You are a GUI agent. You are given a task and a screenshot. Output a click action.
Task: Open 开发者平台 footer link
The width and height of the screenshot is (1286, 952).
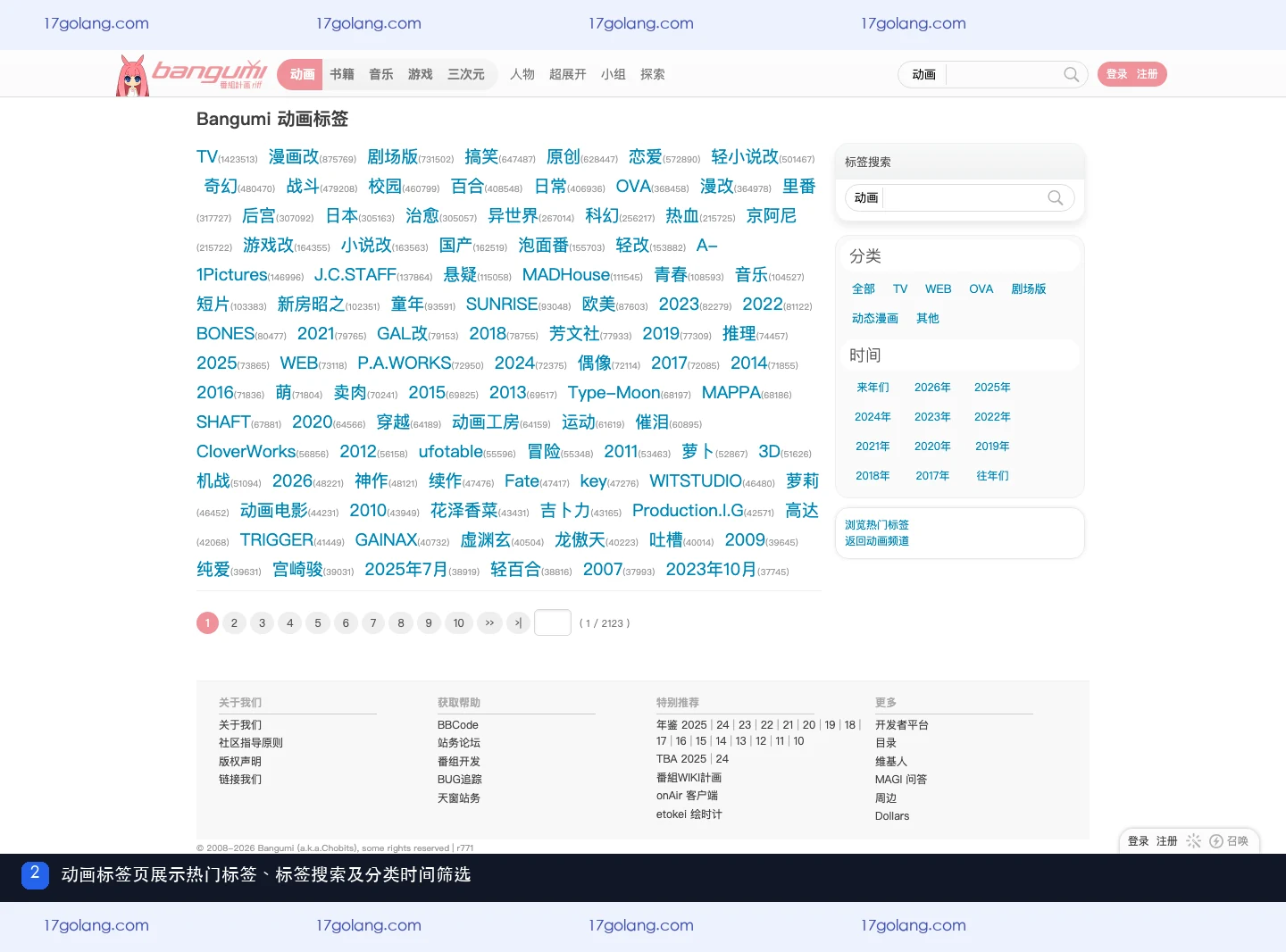point(902,724)
